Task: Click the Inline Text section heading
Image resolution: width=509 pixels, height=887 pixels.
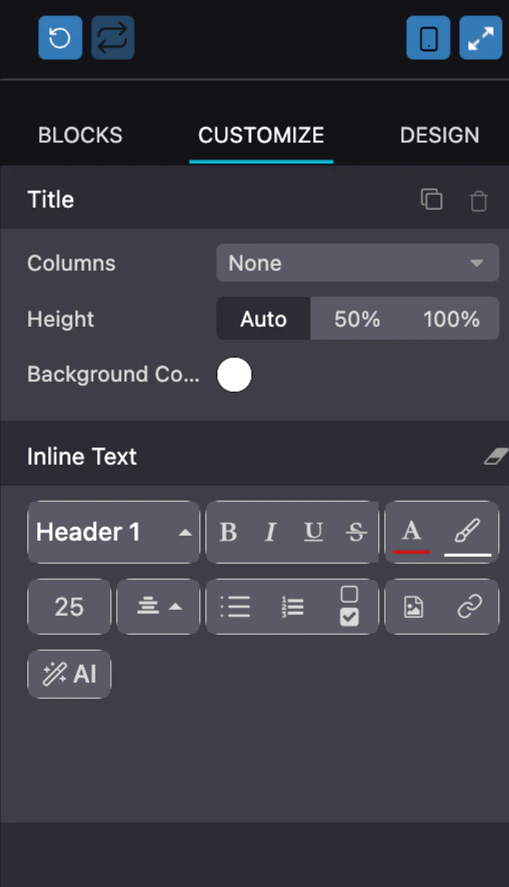Action: (x=82, y=457)
